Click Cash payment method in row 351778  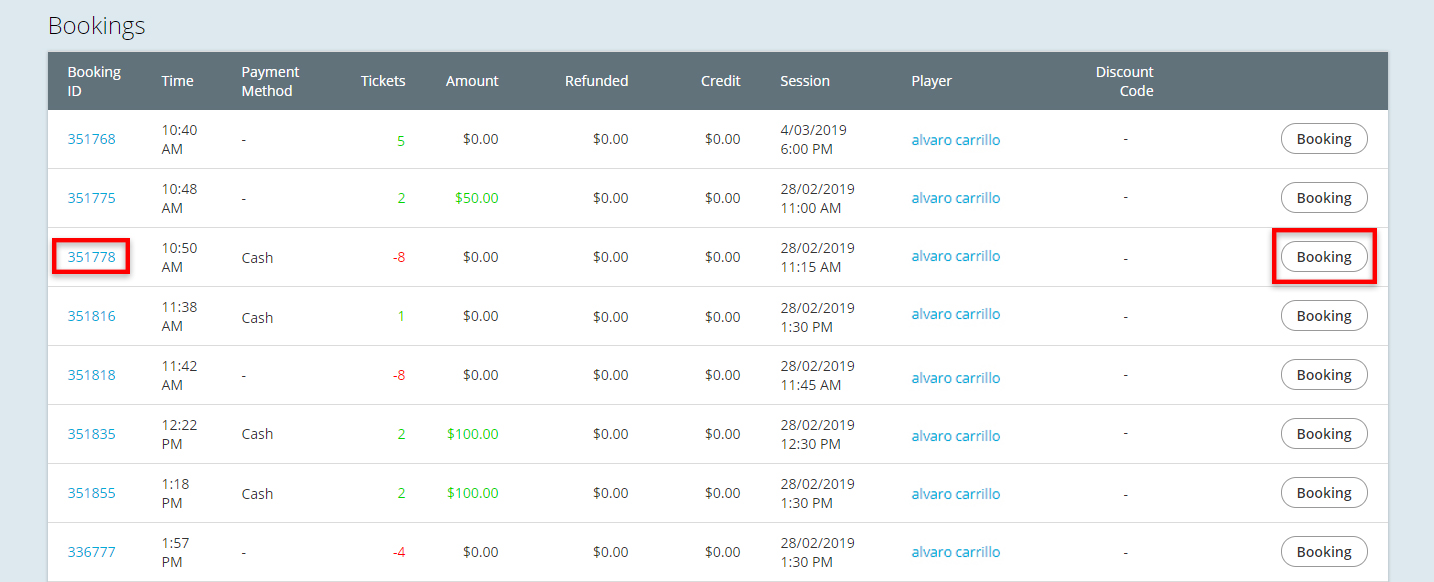point(257,258)
